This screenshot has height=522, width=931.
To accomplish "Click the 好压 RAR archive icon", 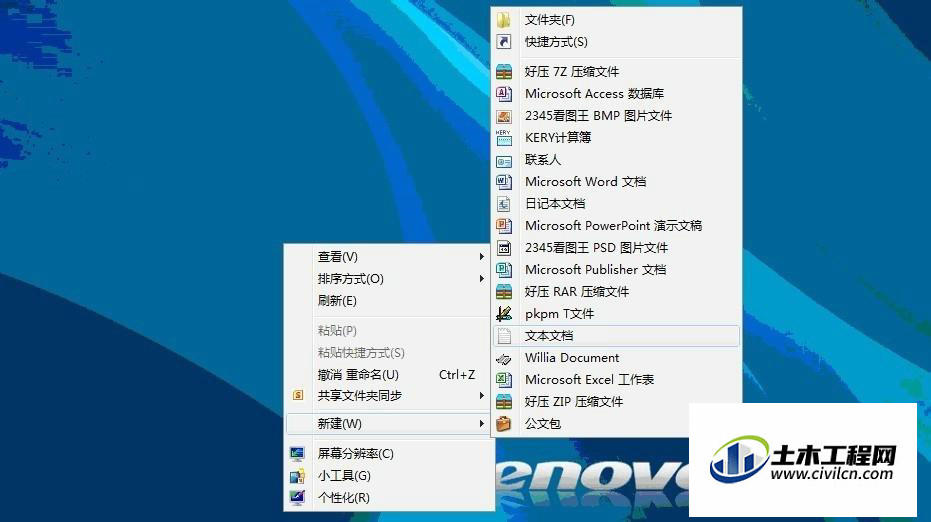I will point(504,292).
